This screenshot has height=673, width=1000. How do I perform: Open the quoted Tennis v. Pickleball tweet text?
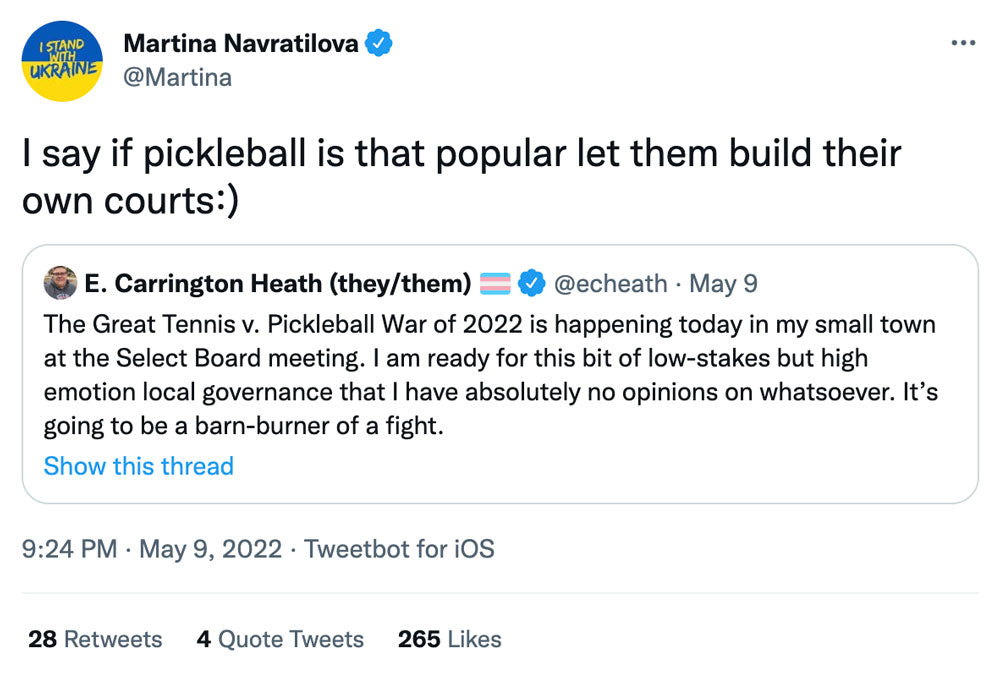pos(490,376)
